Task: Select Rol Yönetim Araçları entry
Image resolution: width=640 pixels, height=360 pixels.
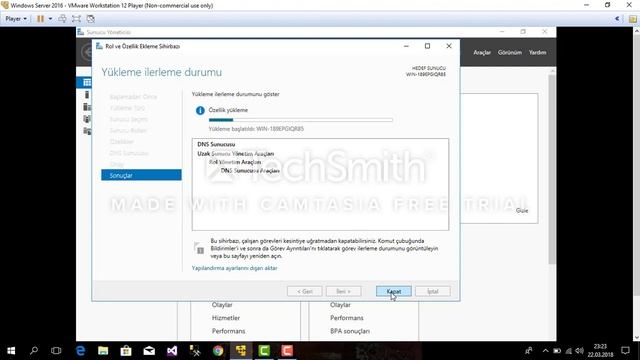Action: point(235,162)
